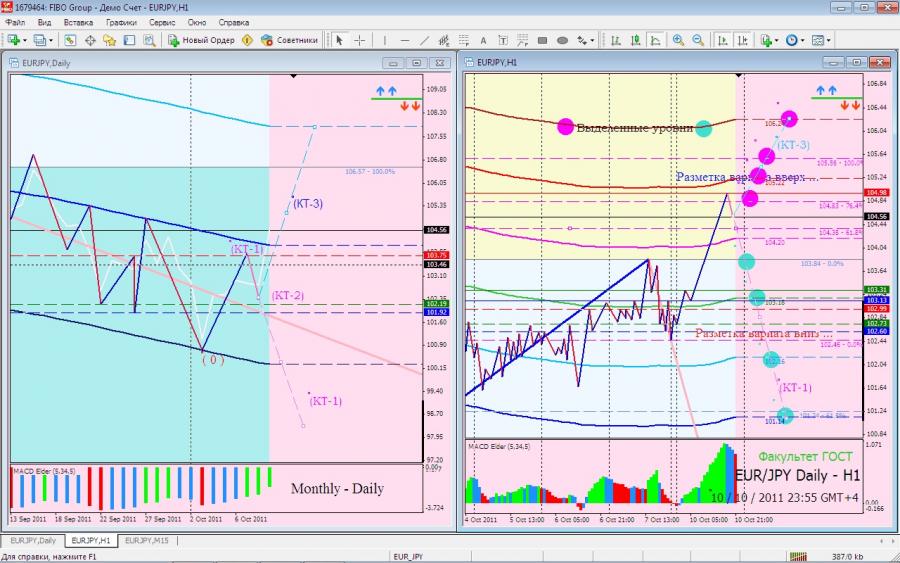Pick the Vertical Line tool

[385, 40]
